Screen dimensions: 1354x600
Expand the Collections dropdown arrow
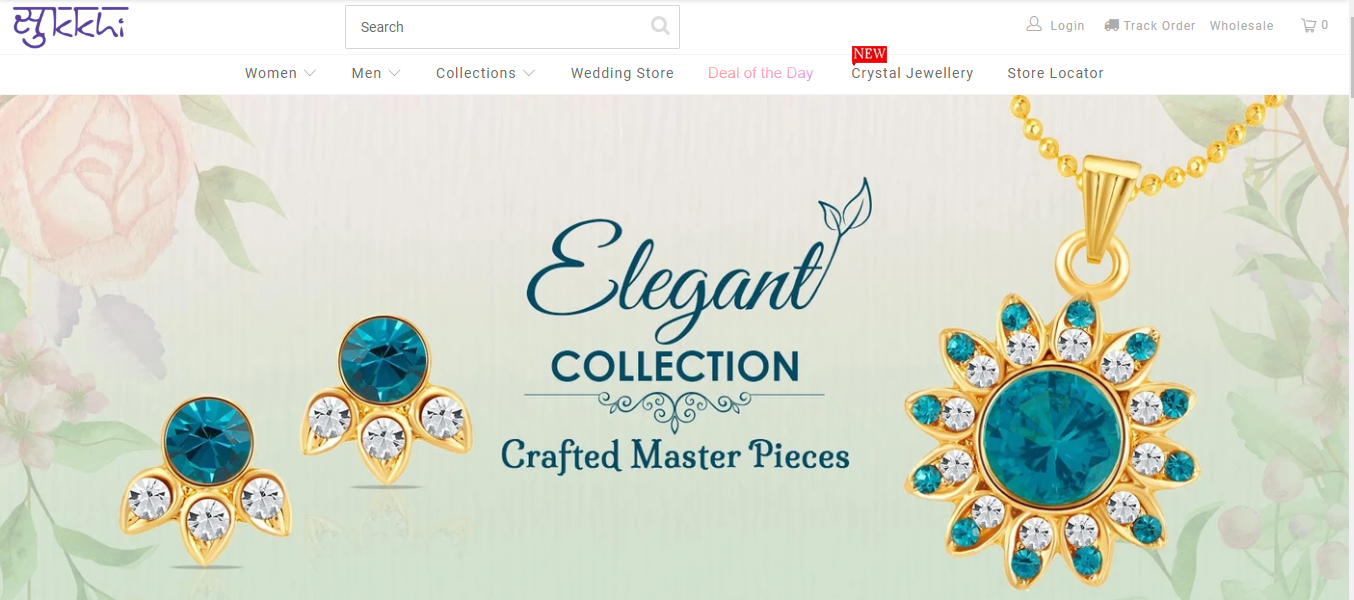[x=528, y=73]
